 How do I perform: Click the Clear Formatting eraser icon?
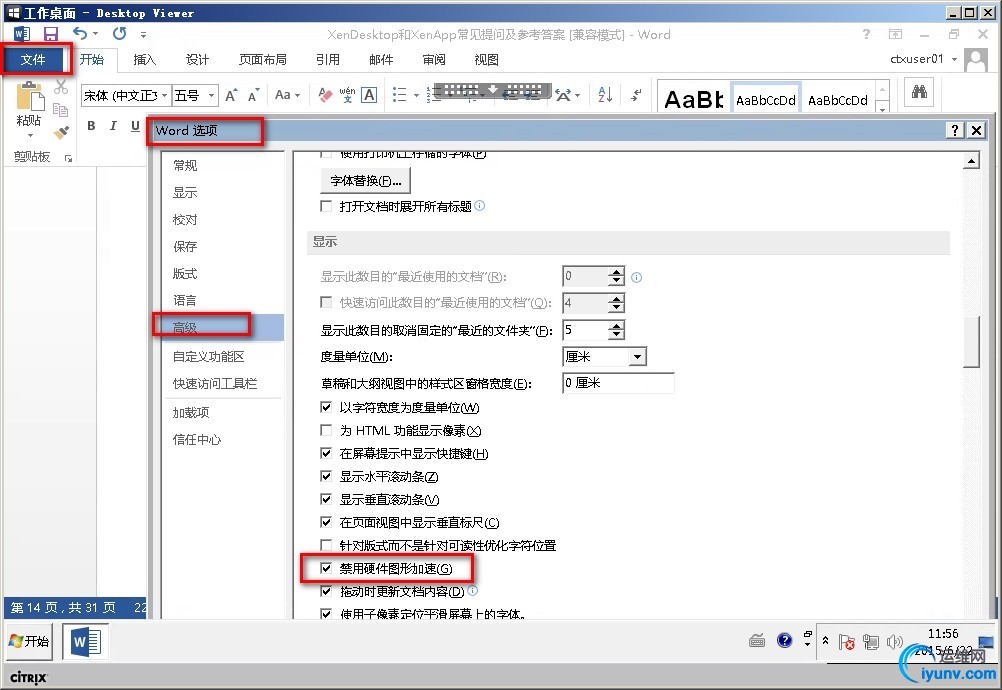coord(325,95)
